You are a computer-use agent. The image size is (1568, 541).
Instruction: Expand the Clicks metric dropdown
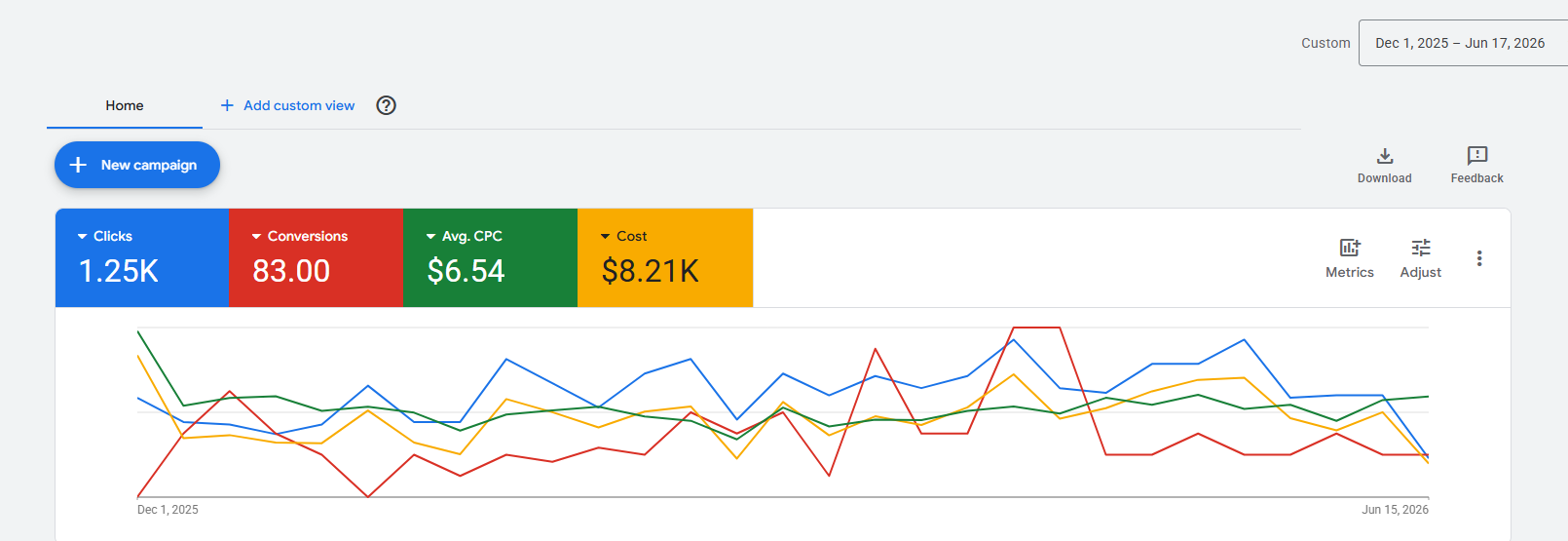pos(83,237)
